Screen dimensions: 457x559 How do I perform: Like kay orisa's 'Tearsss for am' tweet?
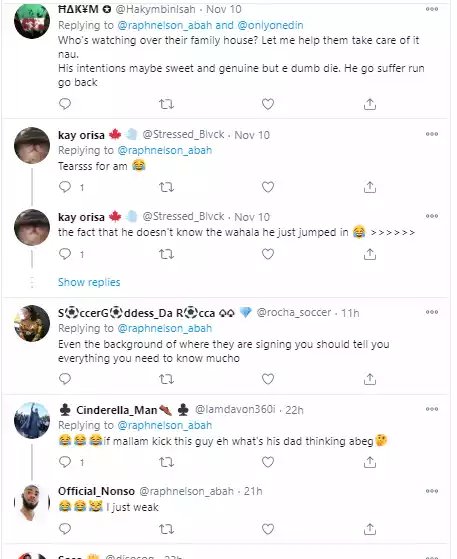click(x=268, y=187)
